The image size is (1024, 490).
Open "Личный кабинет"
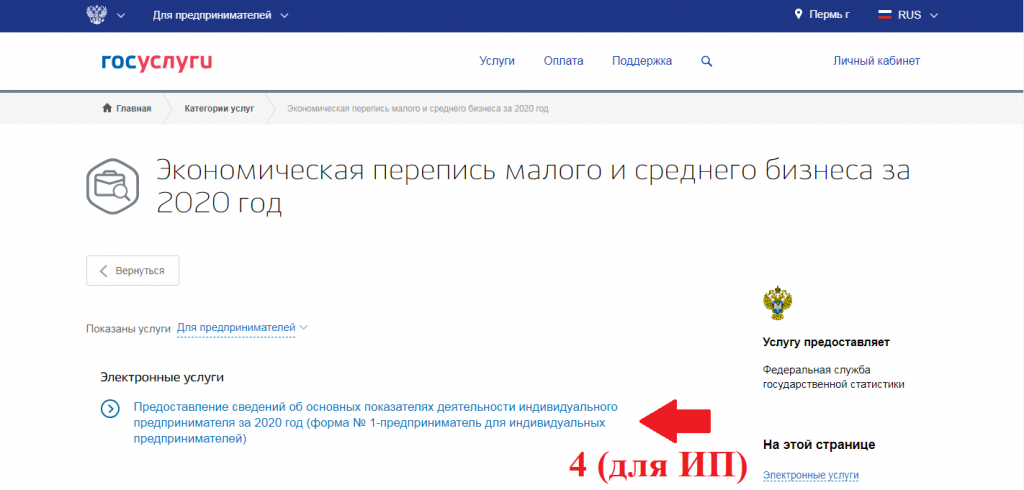point(876,61)
